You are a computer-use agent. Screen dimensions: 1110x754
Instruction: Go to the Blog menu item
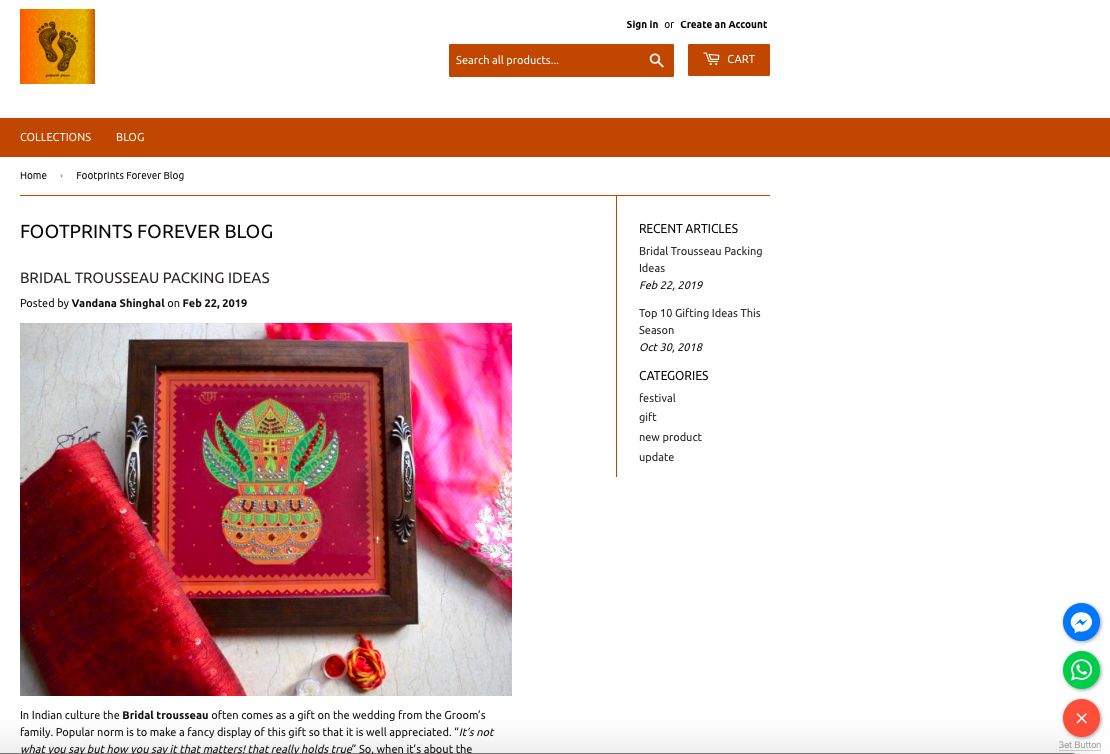point(130,137)
